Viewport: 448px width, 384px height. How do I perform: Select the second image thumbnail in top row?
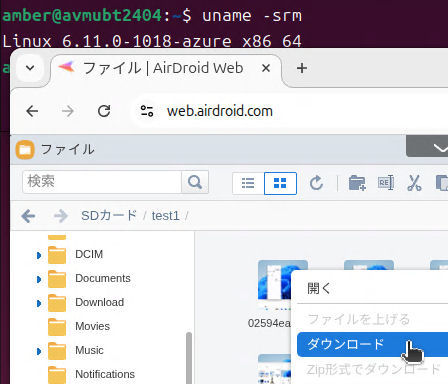click(x=369, y=265)
